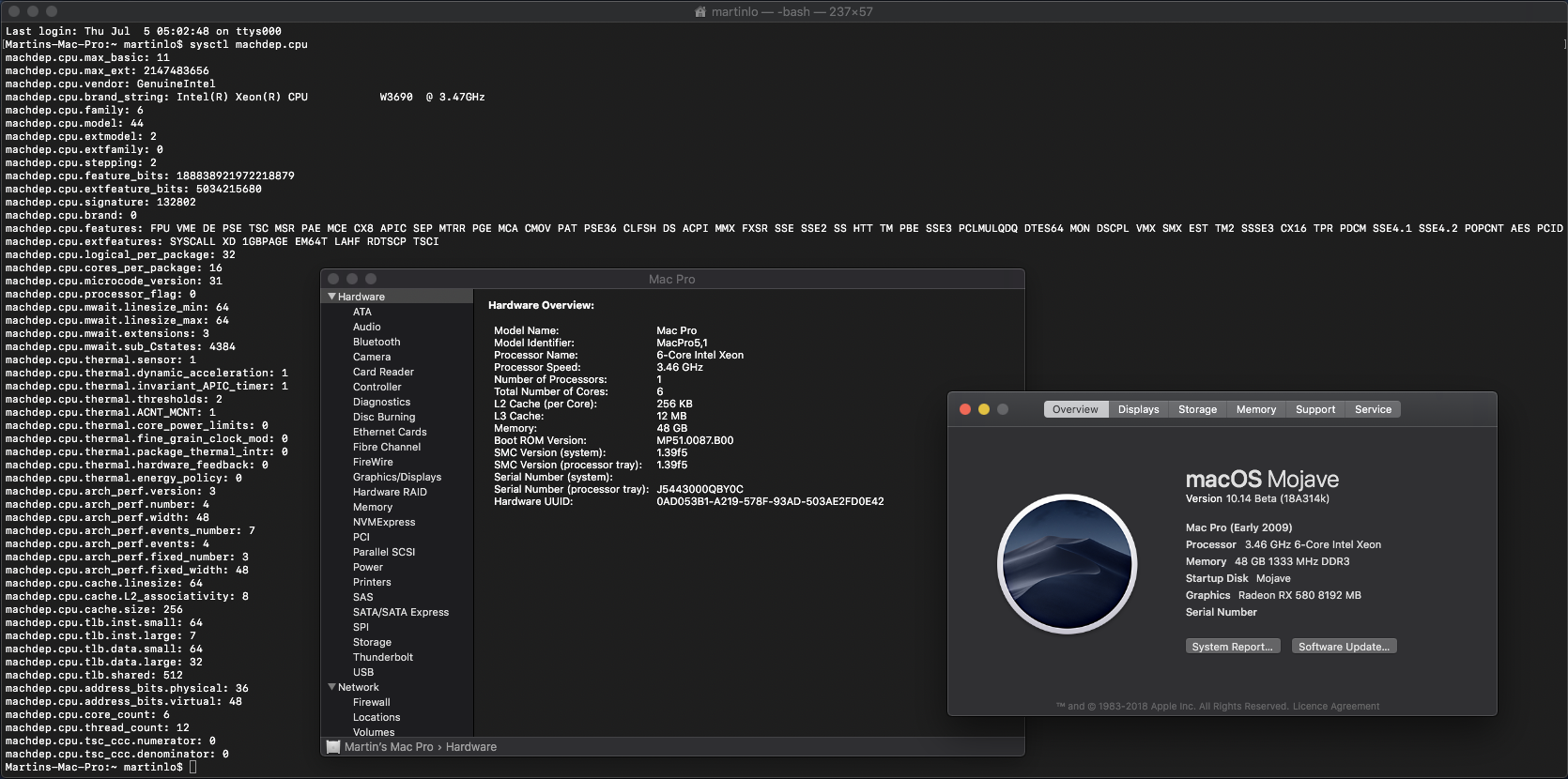Select Parallel SCSI entry
This screenshot has height=779, width=1568.
(384, 552)
